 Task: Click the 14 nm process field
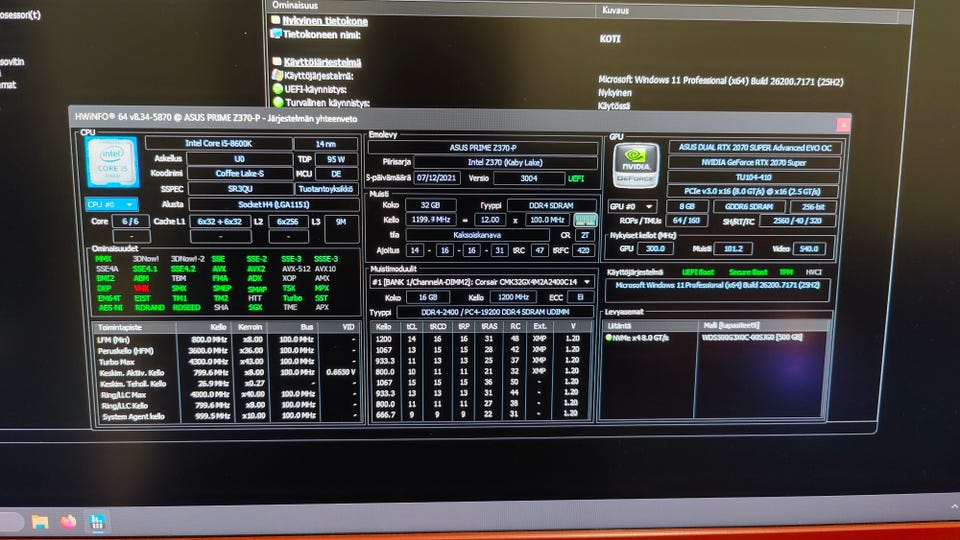[326, 144]
